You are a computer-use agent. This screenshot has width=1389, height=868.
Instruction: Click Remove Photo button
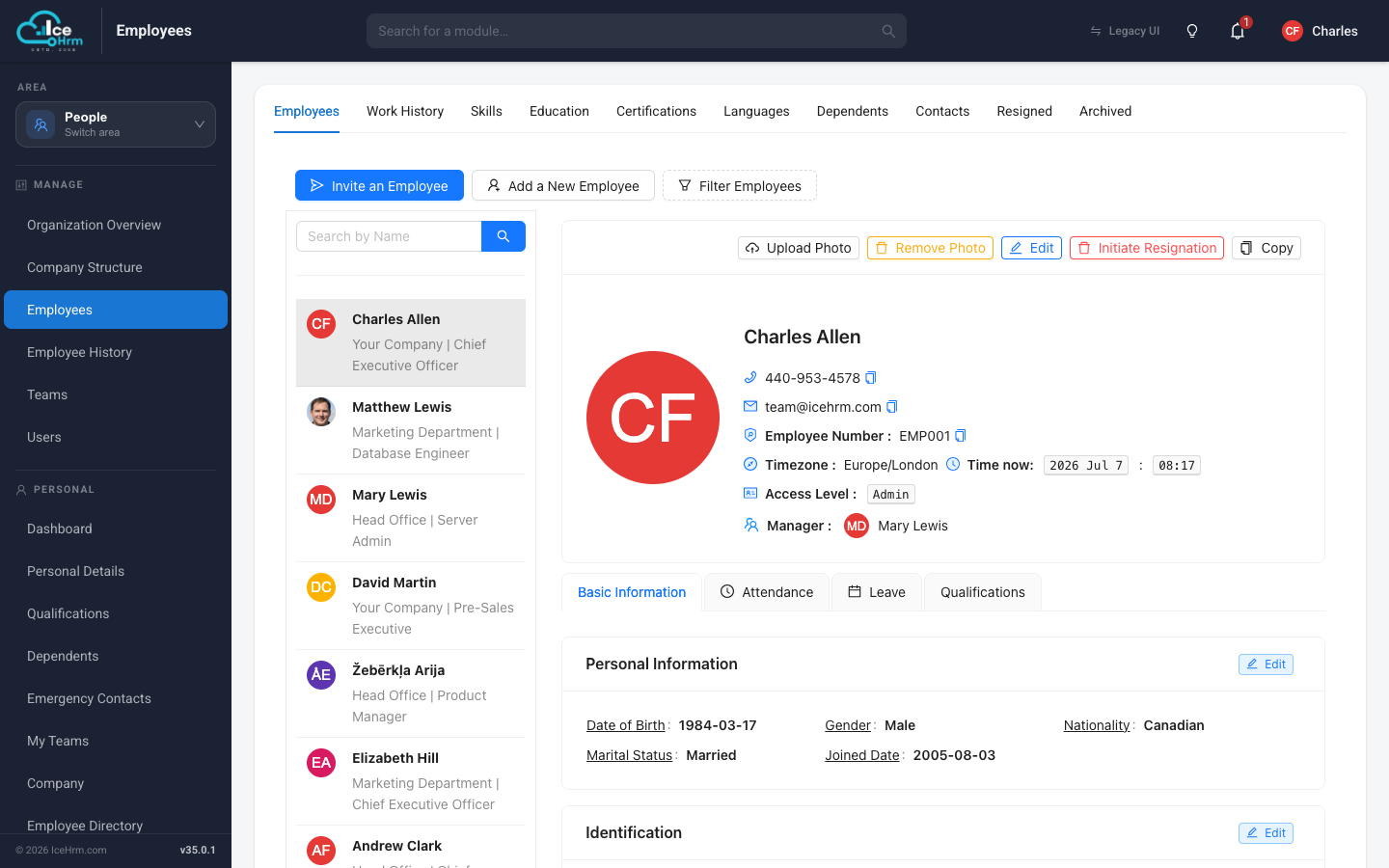930,248
